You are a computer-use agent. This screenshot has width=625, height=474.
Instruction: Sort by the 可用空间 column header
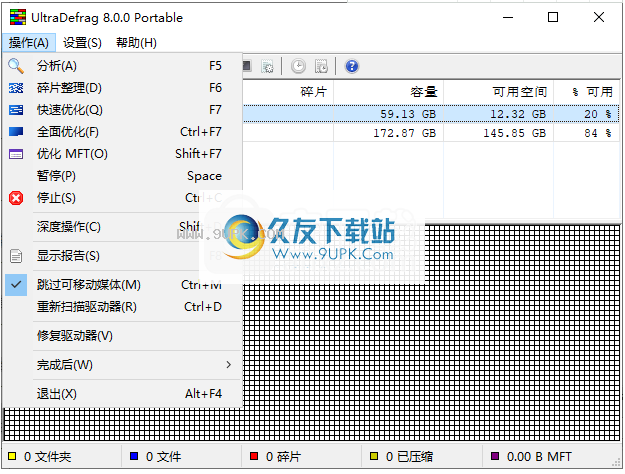pos(499,92)
